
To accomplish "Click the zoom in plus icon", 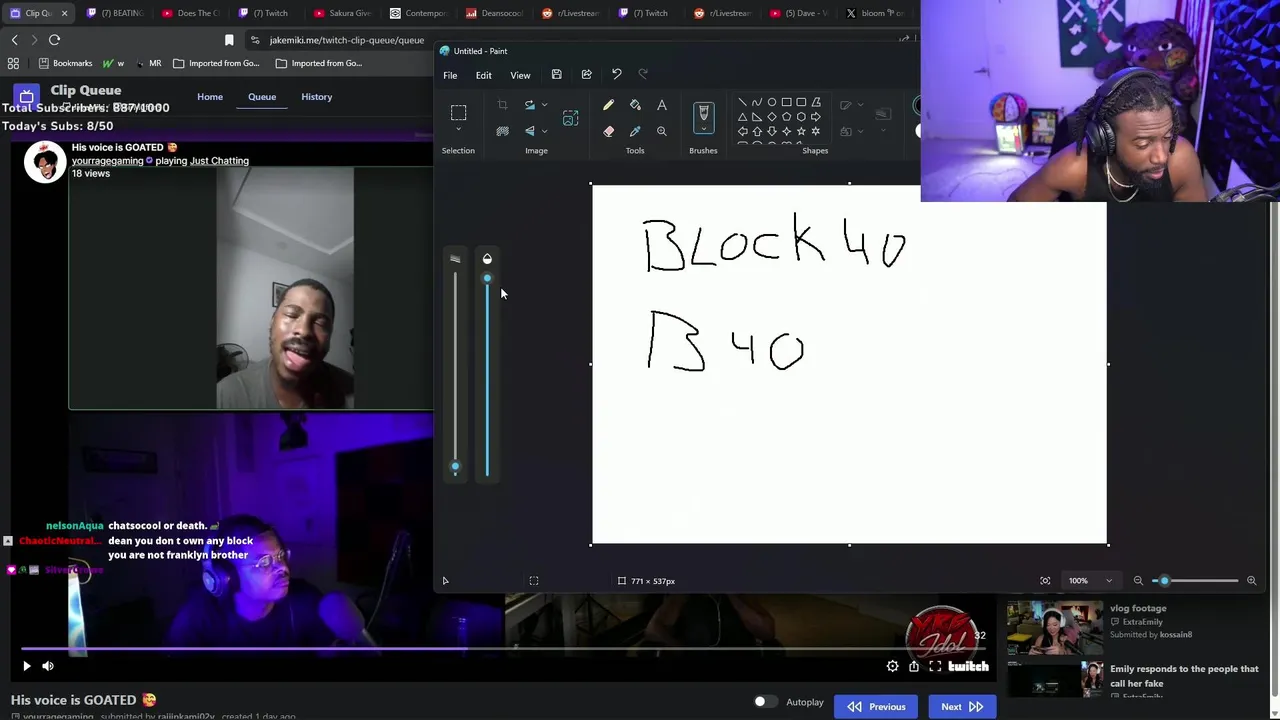I will (x=1251, y=581).
